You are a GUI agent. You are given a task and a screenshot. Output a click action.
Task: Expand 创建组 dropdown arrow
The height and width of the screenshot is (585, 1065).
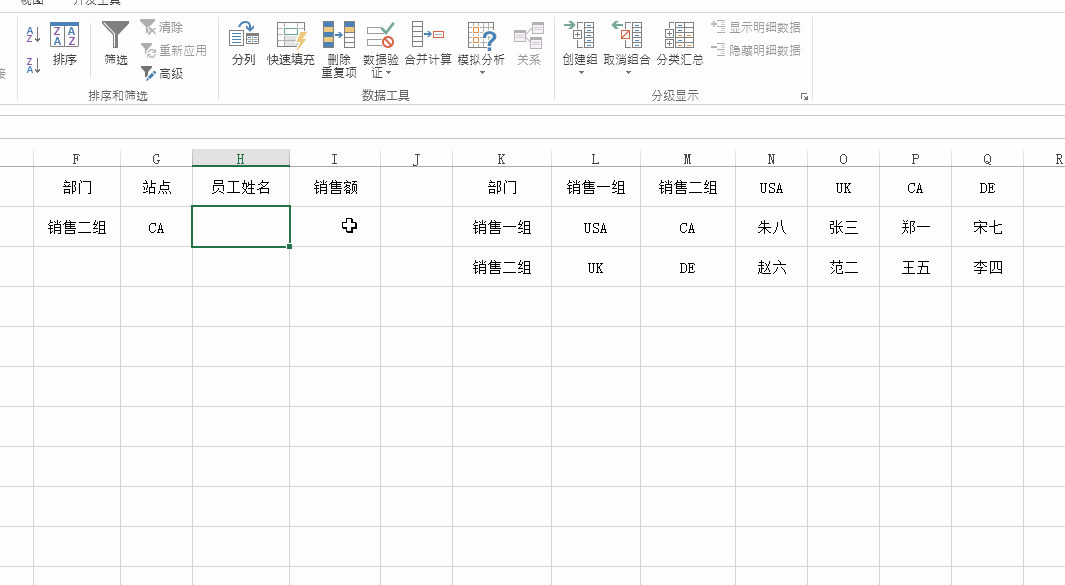tap(581, 73)
